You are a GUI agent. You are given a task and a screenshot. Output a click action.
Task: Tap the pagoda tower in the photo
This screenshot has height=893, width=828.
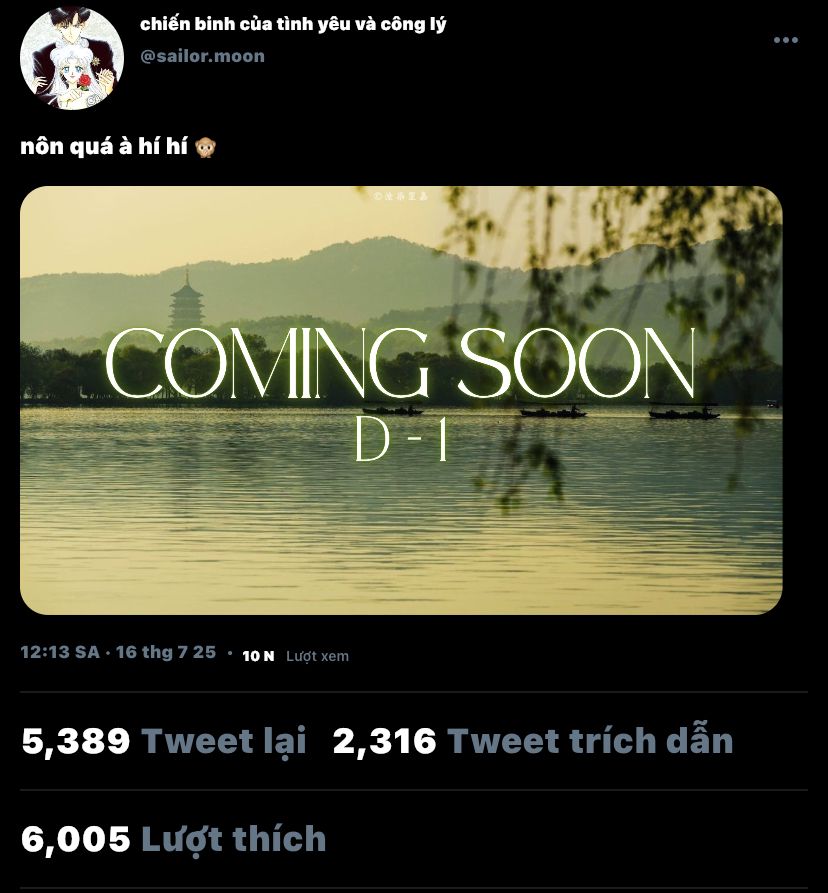[186, 301]
